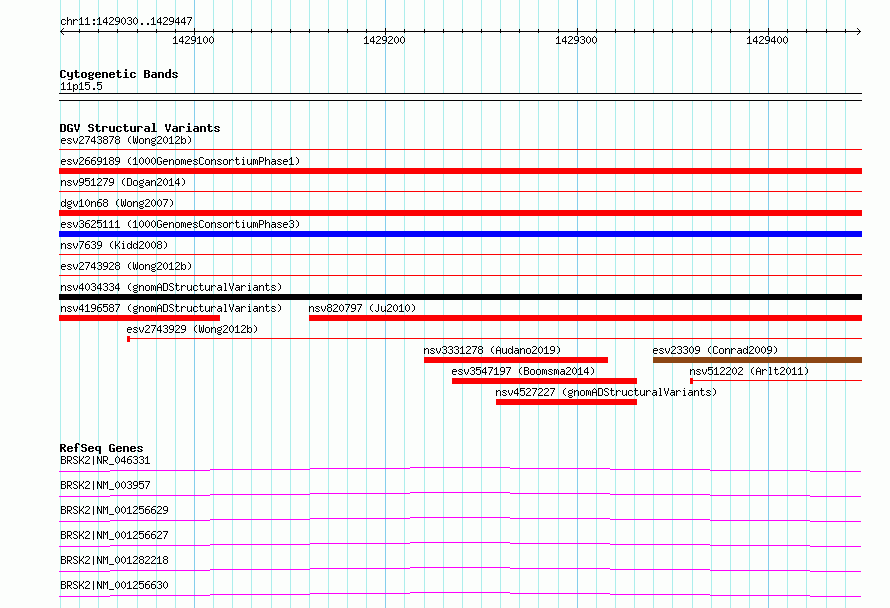Click the esv2669189 (1000GenomesConsortiumPhase1) label
Screen dimensions: 890x608
pyautogui.click(x=180, y=161)
